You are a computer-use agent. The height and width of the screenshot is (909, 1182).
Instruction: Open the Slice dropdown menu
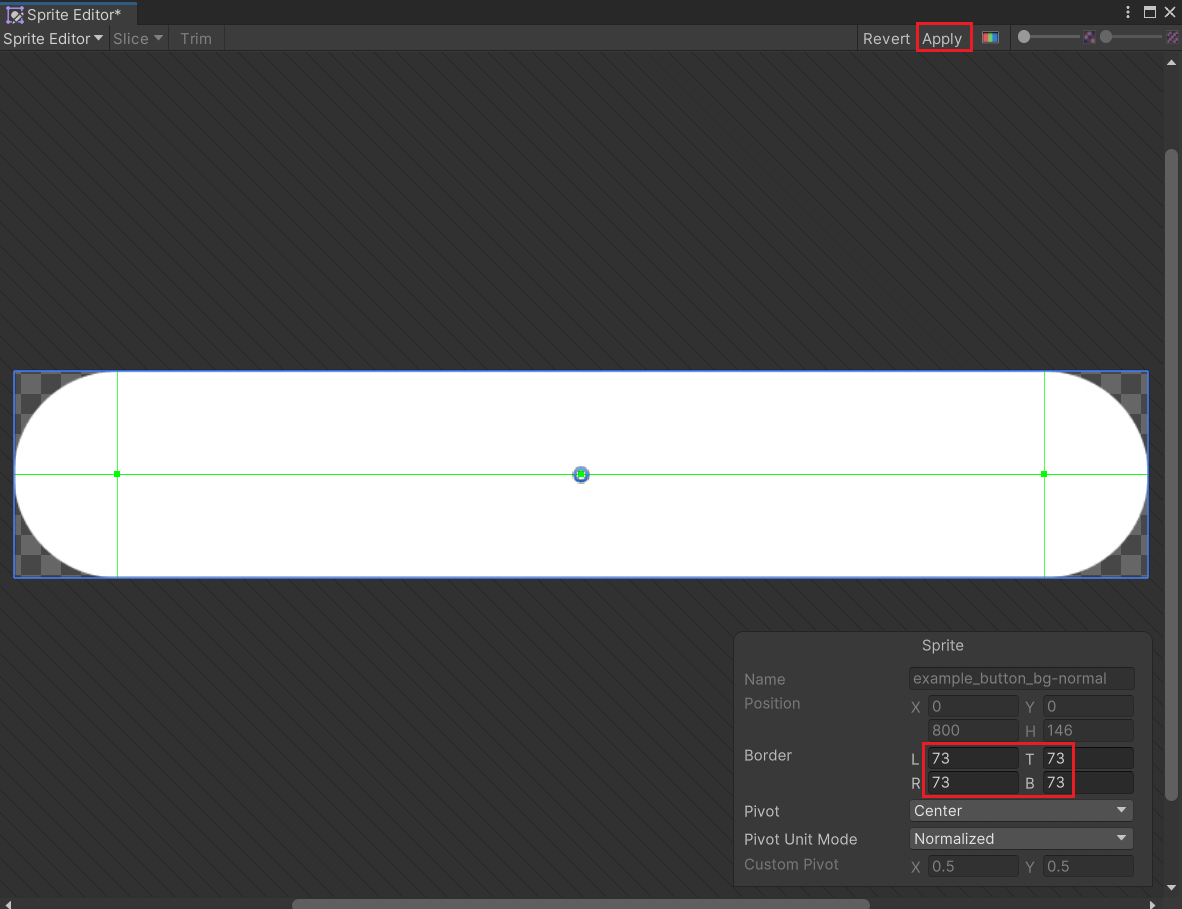tap(137, 38)
